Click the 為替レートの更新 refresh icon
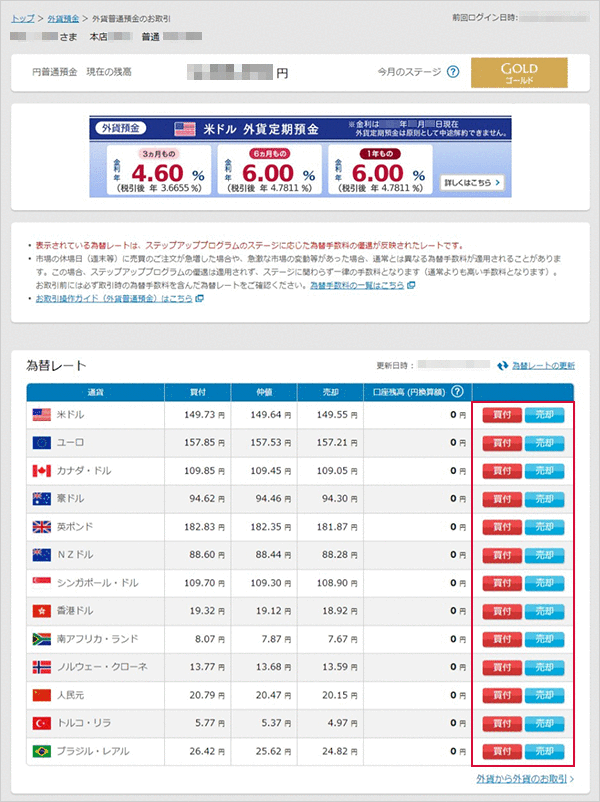 pos(503,366)
